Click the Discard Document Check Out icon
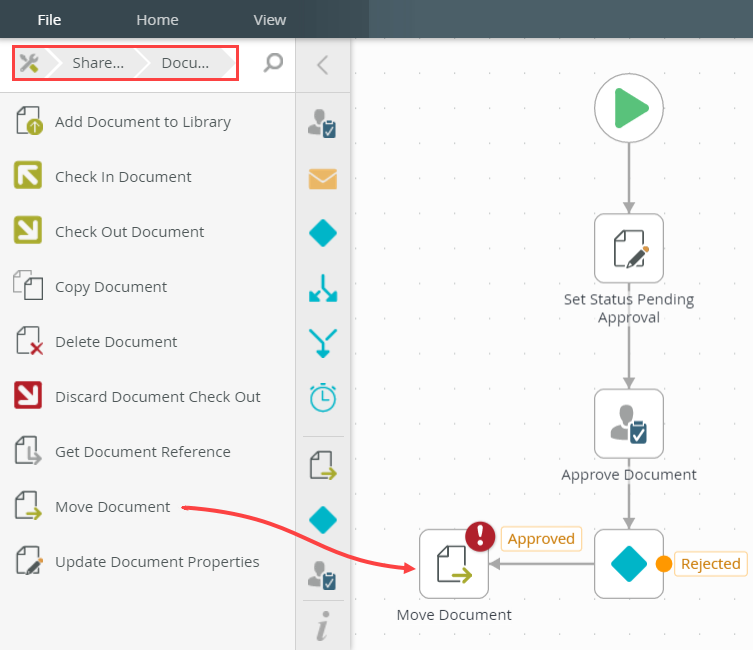753x650 pixels. [x=28, y=395]
